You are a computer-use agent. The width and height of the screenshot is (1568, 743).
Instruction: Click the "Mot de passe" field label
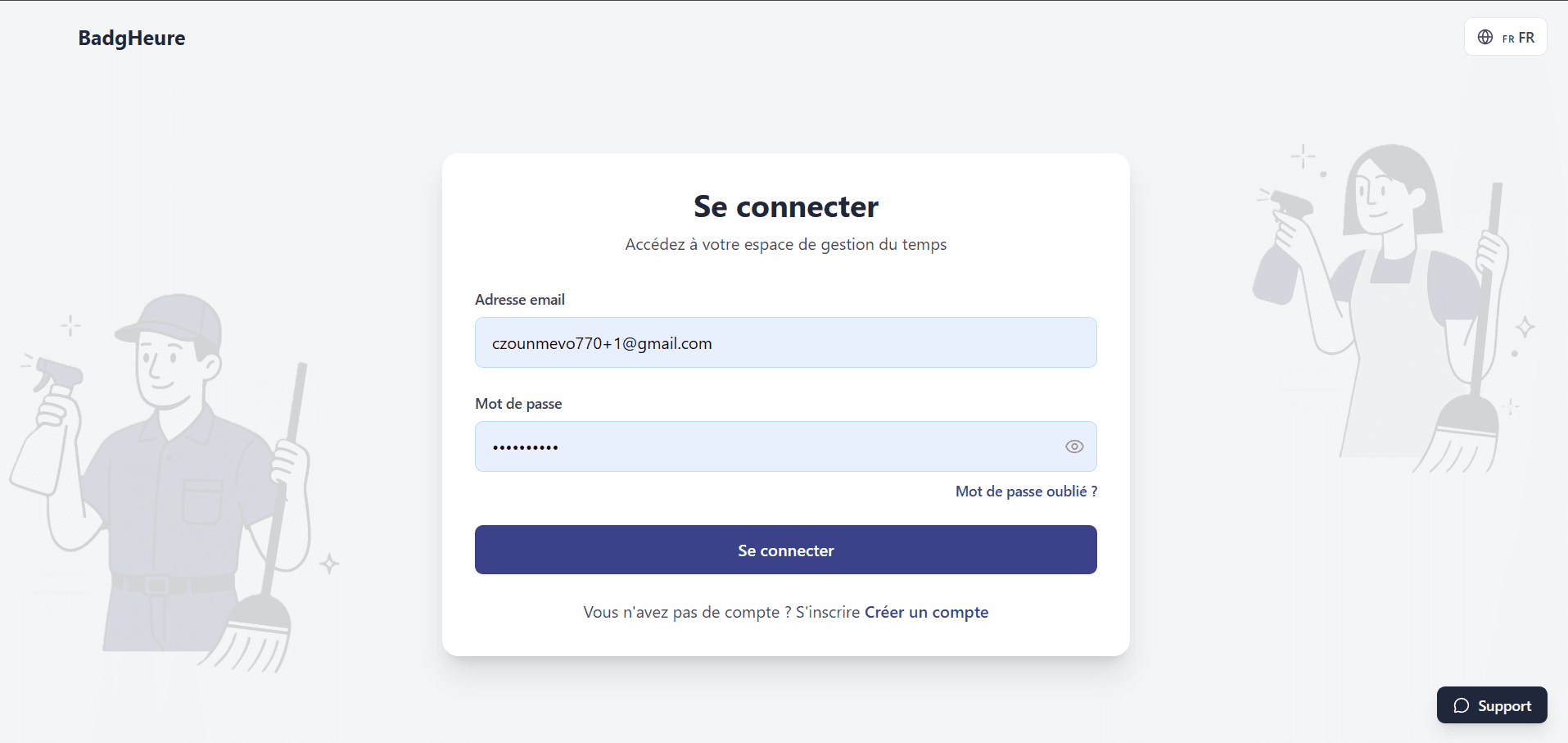click(518, 404)
